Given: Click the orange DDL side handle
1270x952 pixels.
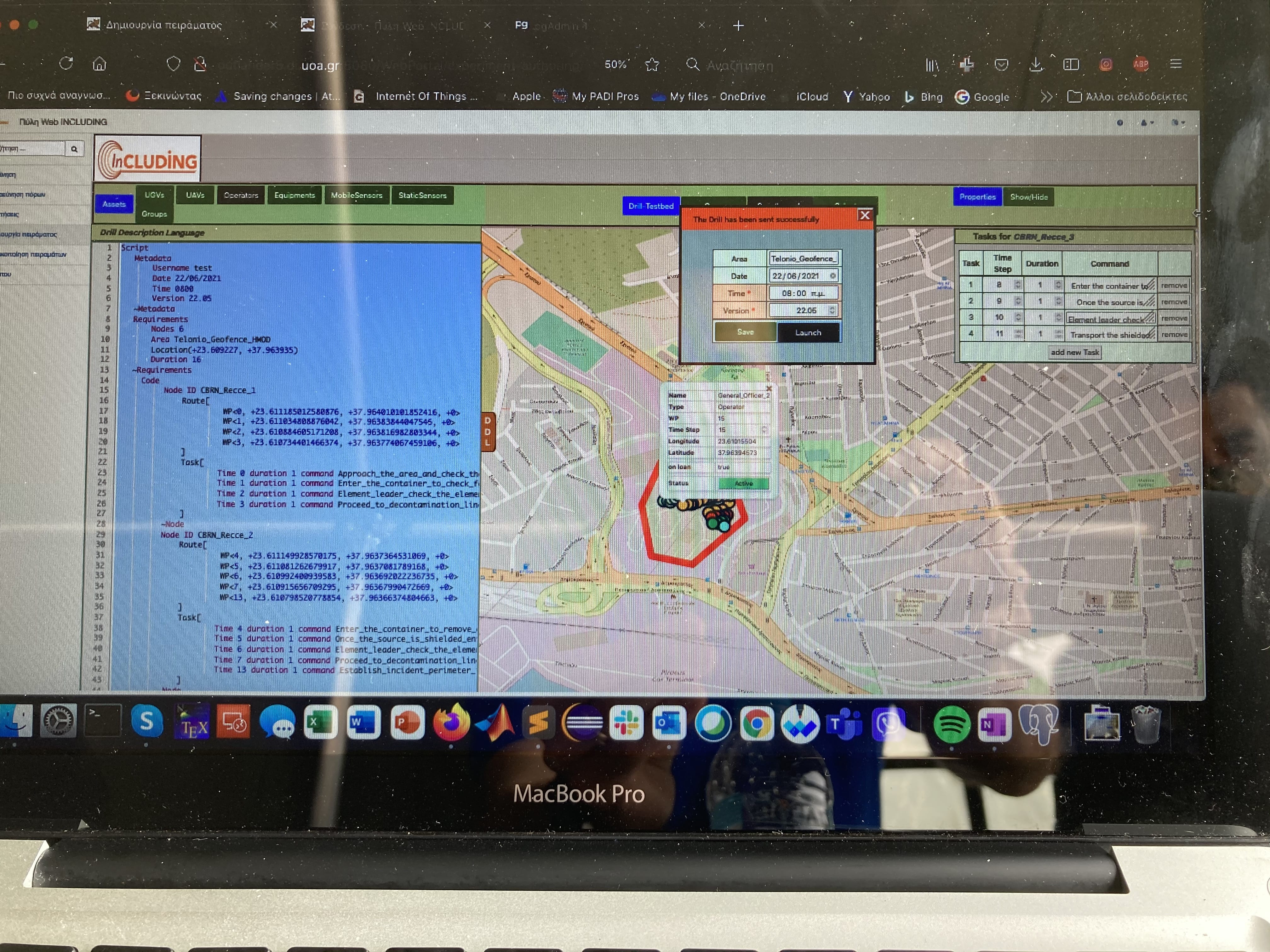Looking at the screenshot, I should click(x=488, y=432).
